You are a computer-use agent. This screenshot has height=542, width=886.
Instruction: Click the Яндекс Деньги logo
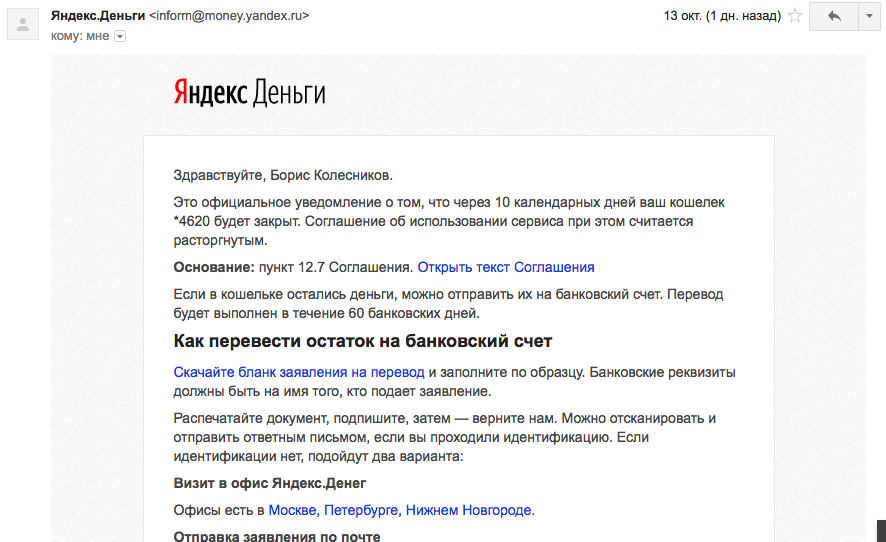click(x=249, y=93)
